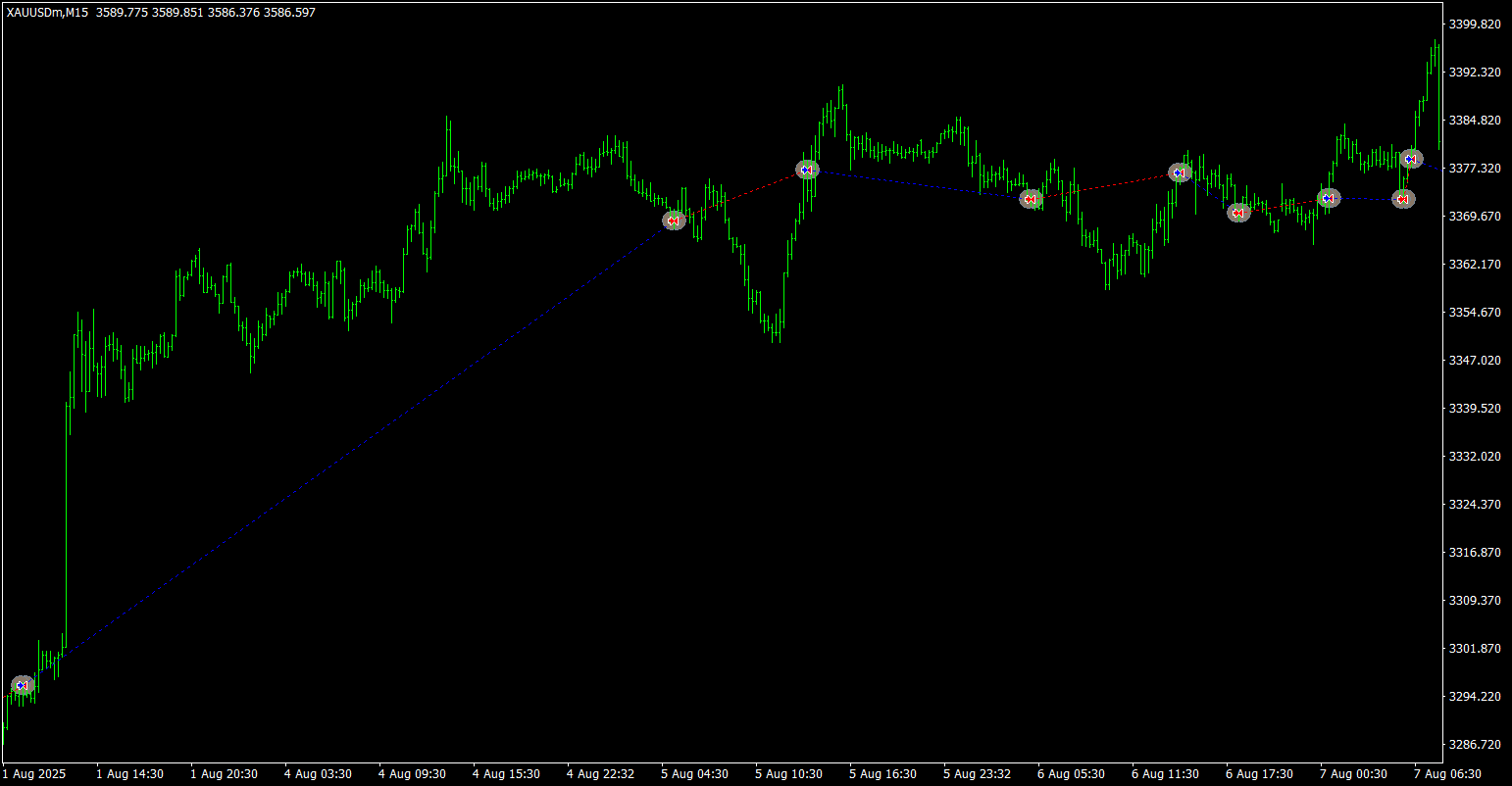The width and height of the screenshot is (1512, 786).
Task: Click the 1 Aug 20:30 time axis label
Action: (224, 773)
